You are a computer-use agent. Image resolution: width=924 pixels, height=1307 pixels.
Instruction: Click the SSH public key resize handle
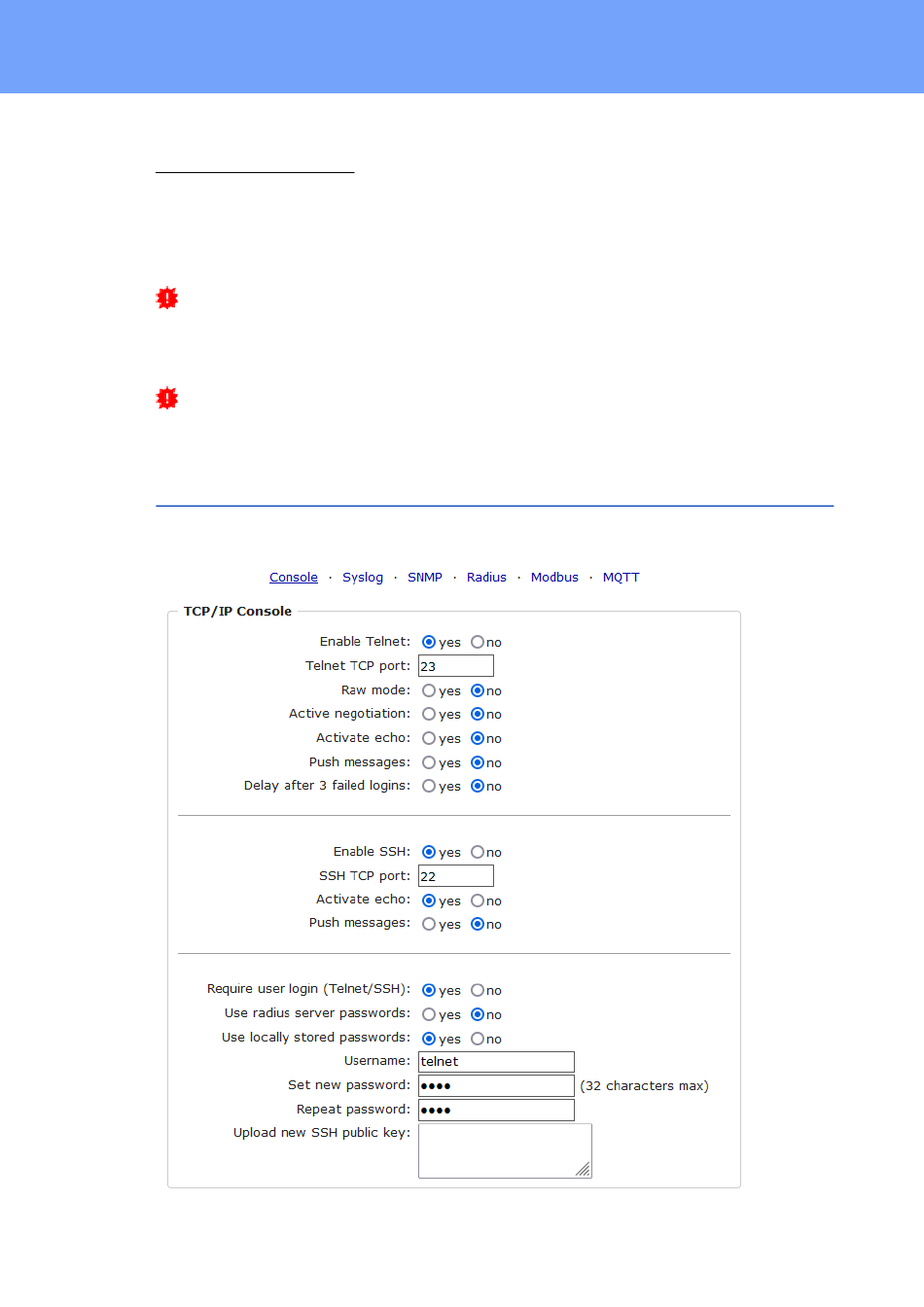[x=584, y=1170]
